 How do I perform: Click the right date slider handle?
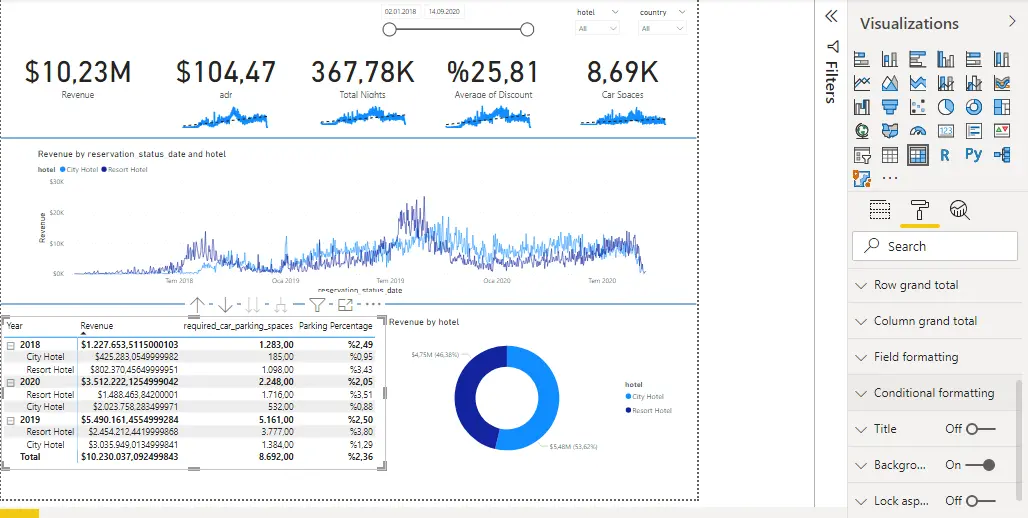pos(526,30)
